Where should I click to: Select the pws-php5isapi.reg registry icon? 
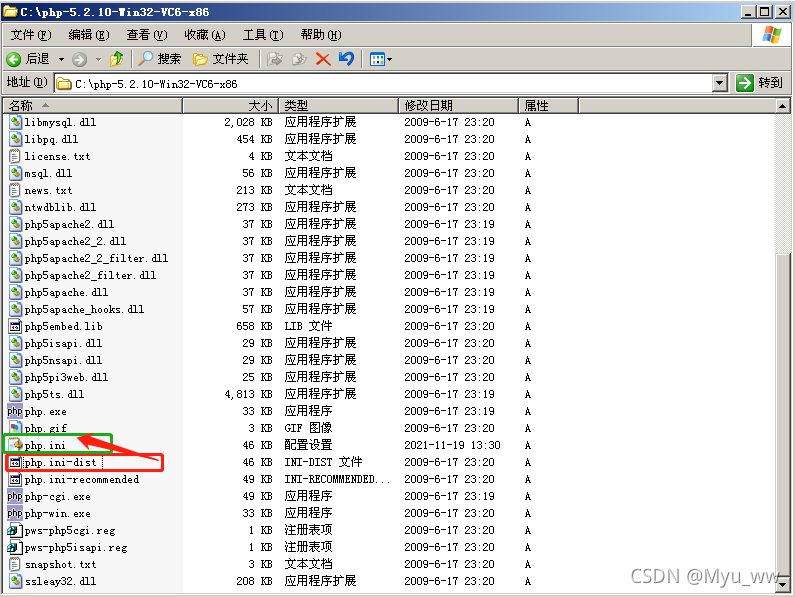coord(15,547)
